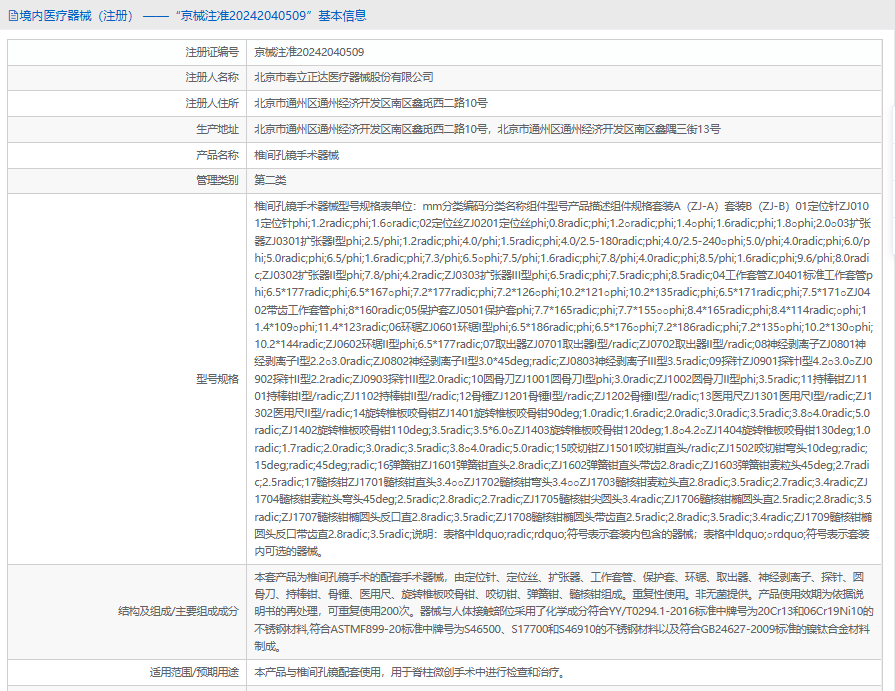Select the company name 北京市春立正达医疗器械股份有限公司

[344, 78]
